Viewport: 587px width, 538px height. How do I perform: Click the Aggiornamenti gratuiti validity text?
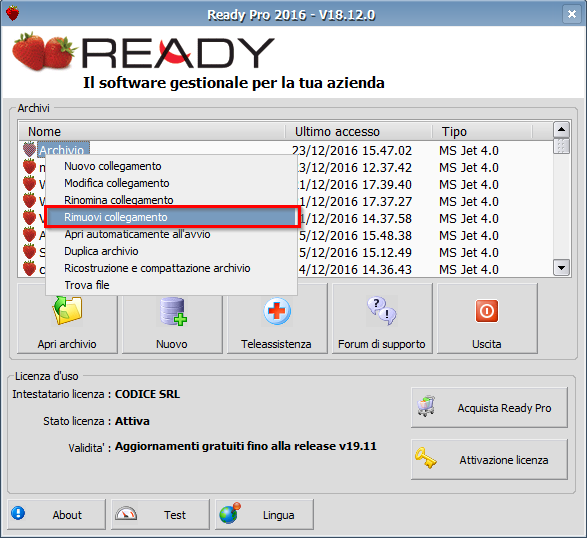click(246, 446)
